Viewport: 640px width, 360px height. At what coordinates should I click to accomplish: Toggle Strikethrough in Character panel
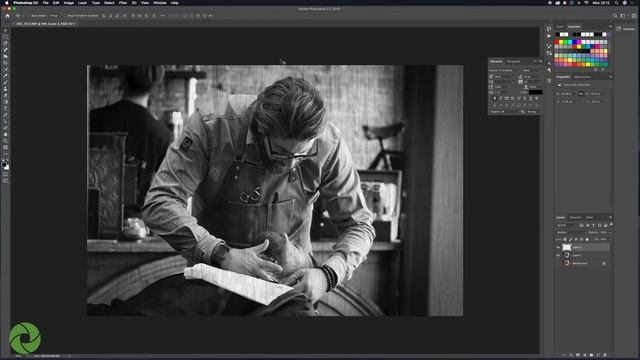click(x=537, y=98)
